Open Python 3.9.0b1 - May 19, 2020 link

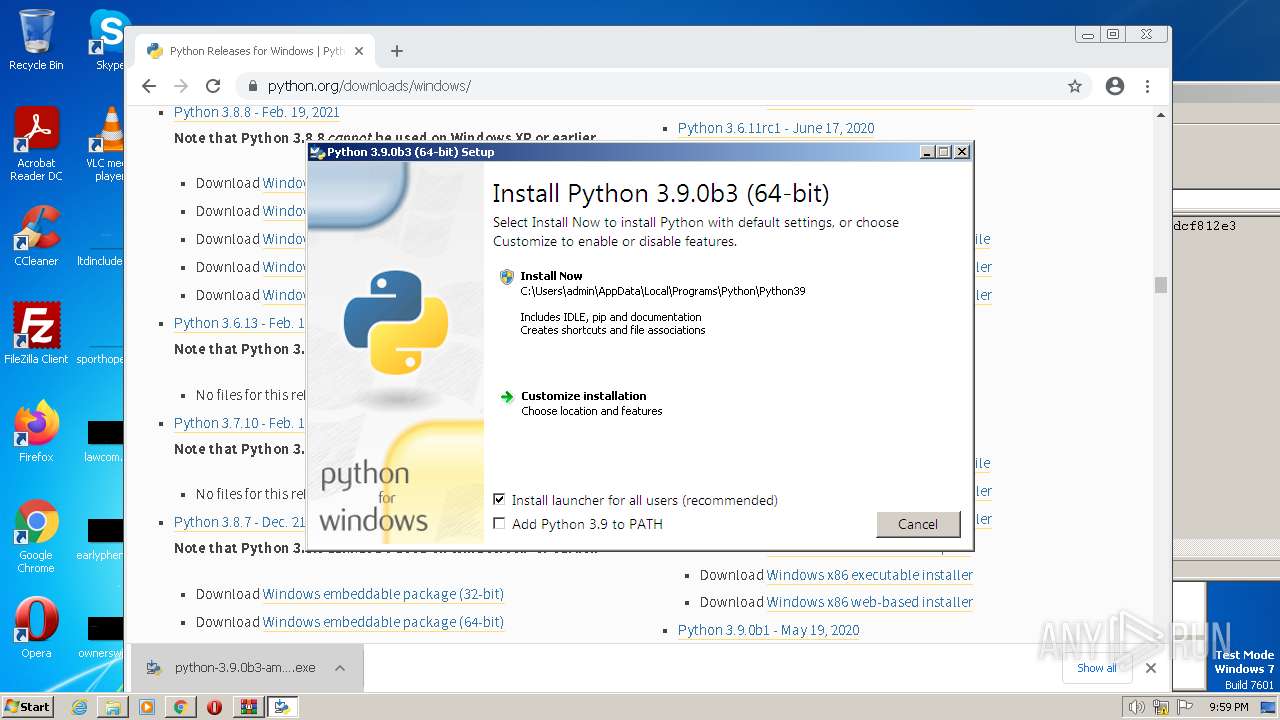pyautogui.click(x=769, y=630)
